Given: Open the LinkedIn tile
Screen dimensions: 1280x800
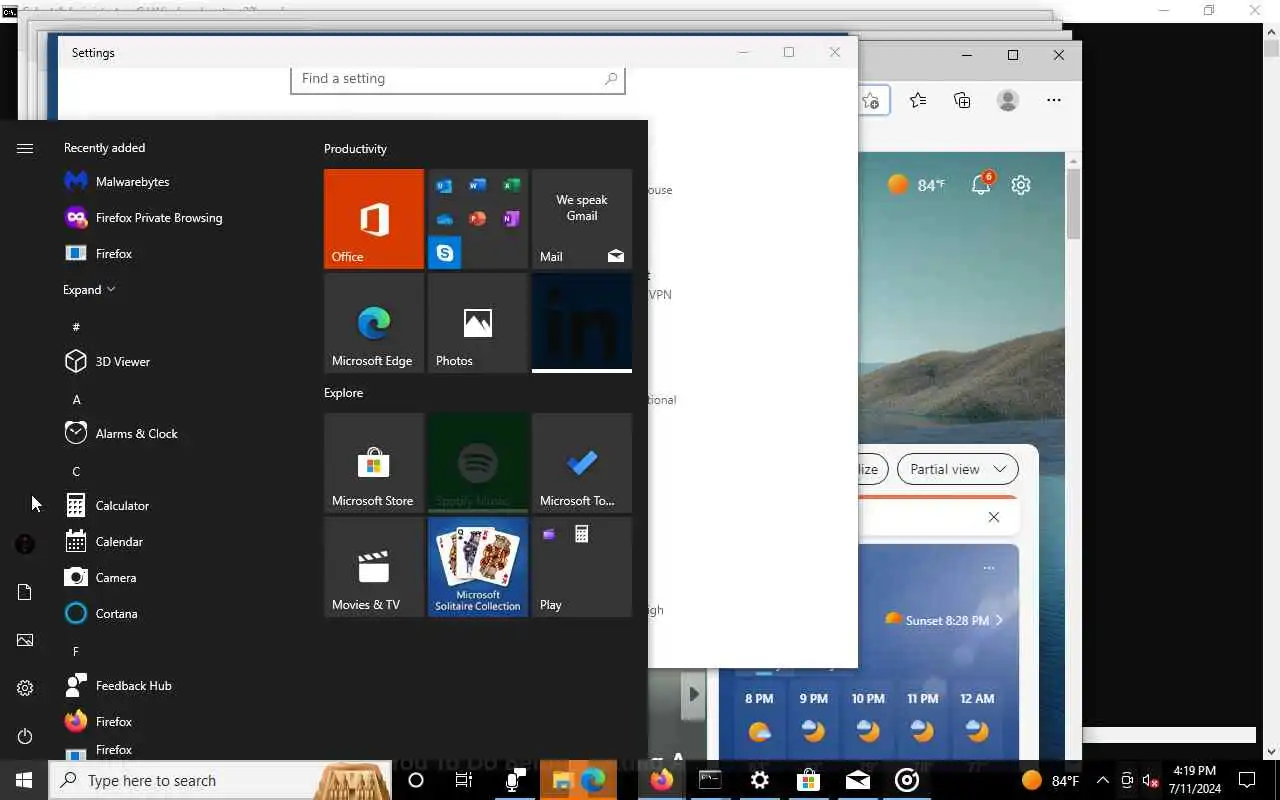Looking at the screenshot, I should (x=582, y=323).
